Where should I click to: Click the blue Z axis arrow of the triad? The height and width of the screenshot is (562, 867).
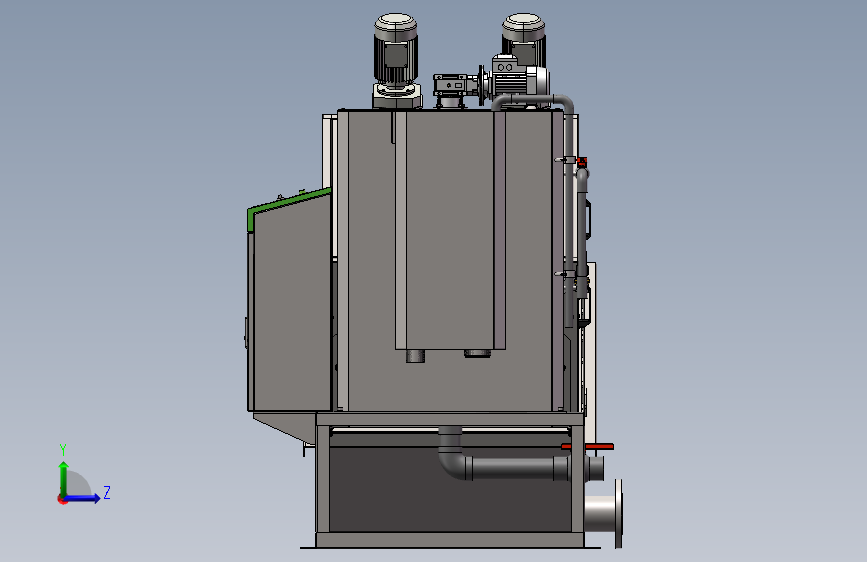point(84,498)
